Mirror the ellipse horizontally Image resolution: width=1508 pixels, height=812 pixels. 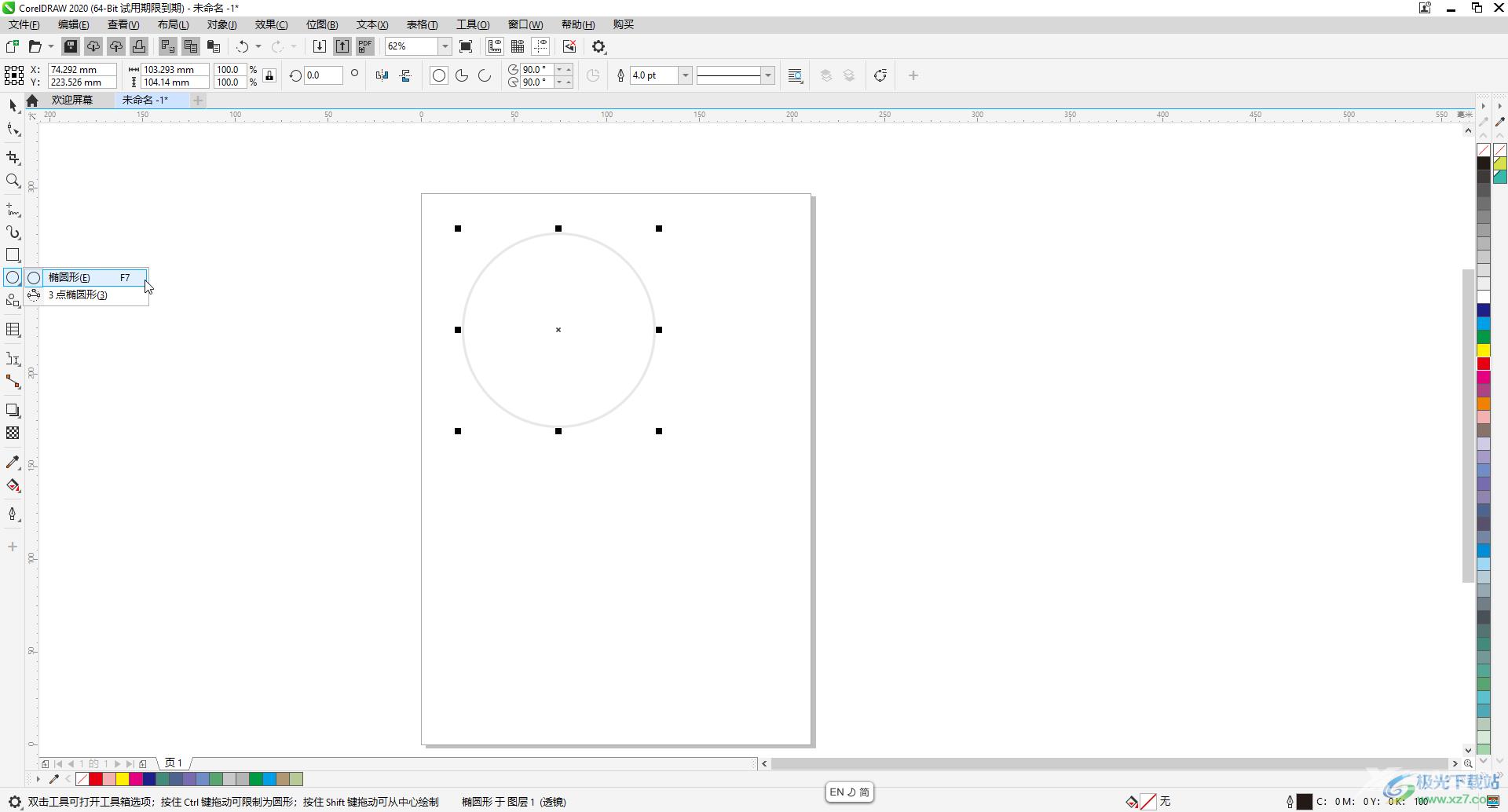click(x=382, y=75)
